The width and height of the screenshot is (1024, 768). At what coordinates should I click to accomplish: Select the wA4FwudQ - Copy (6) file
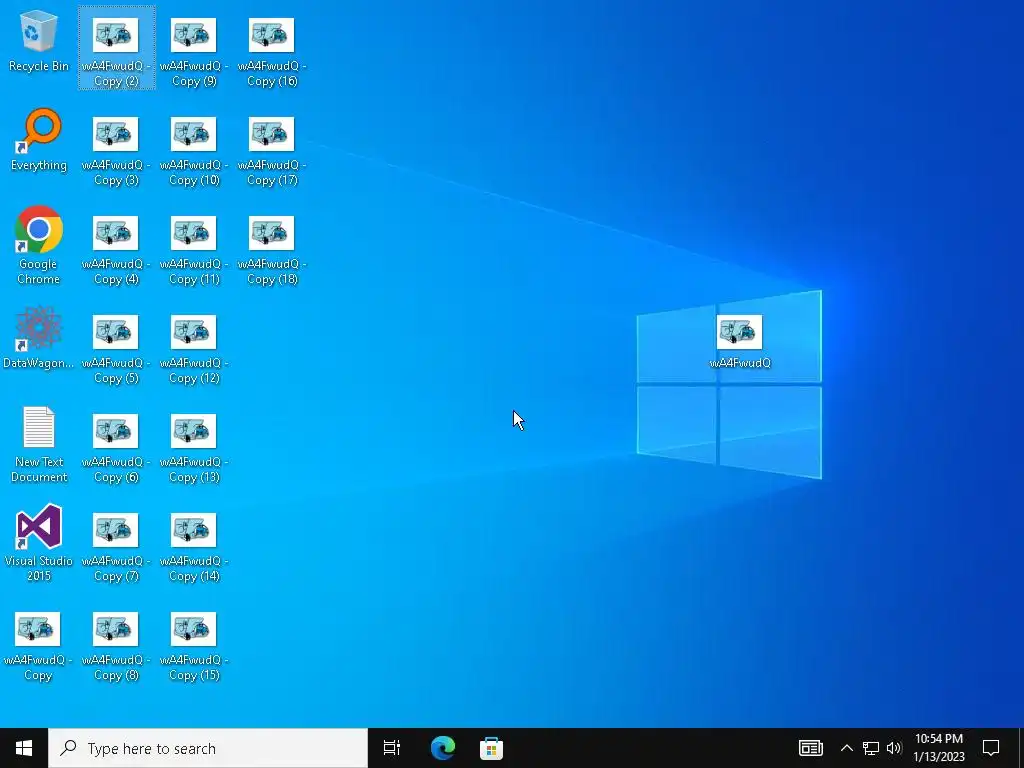[116, 449]
